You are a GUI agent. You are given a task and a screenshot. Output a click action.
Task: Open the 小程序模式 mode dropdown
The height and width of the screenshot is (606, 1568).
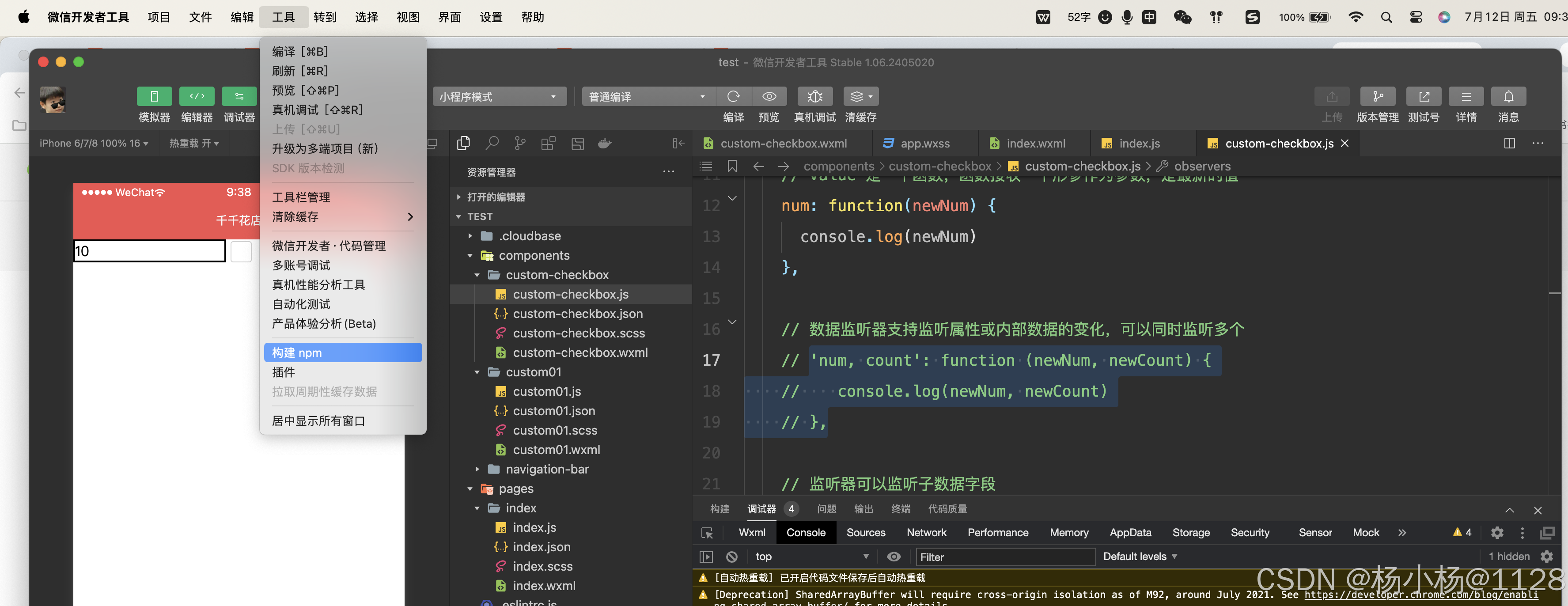tap(499, 97)
